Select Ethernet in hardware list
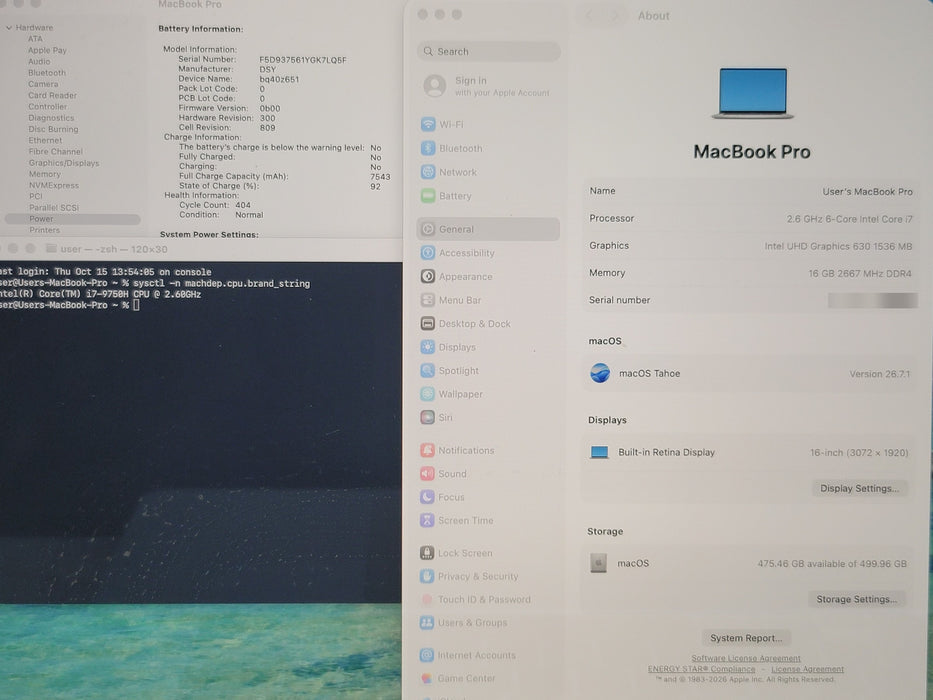Screen dimensions: 933x700 coord(45,140)
